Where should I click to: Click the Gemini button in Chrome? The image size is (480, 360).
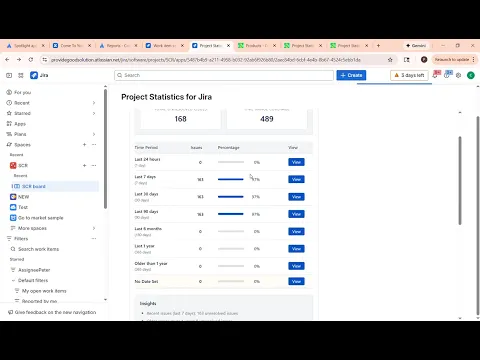coord(416,45)
